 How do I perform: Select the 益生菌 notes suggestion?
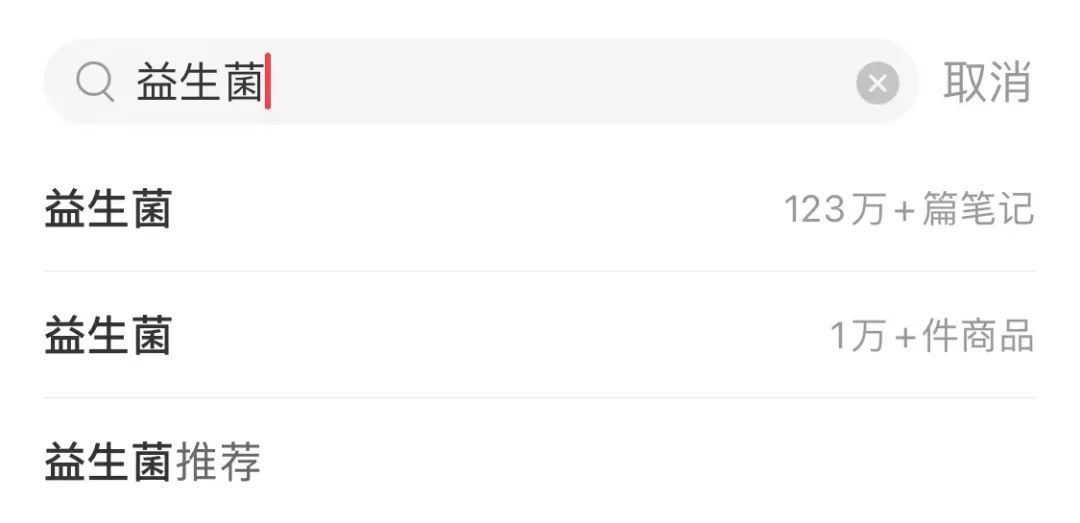point(108,210)
